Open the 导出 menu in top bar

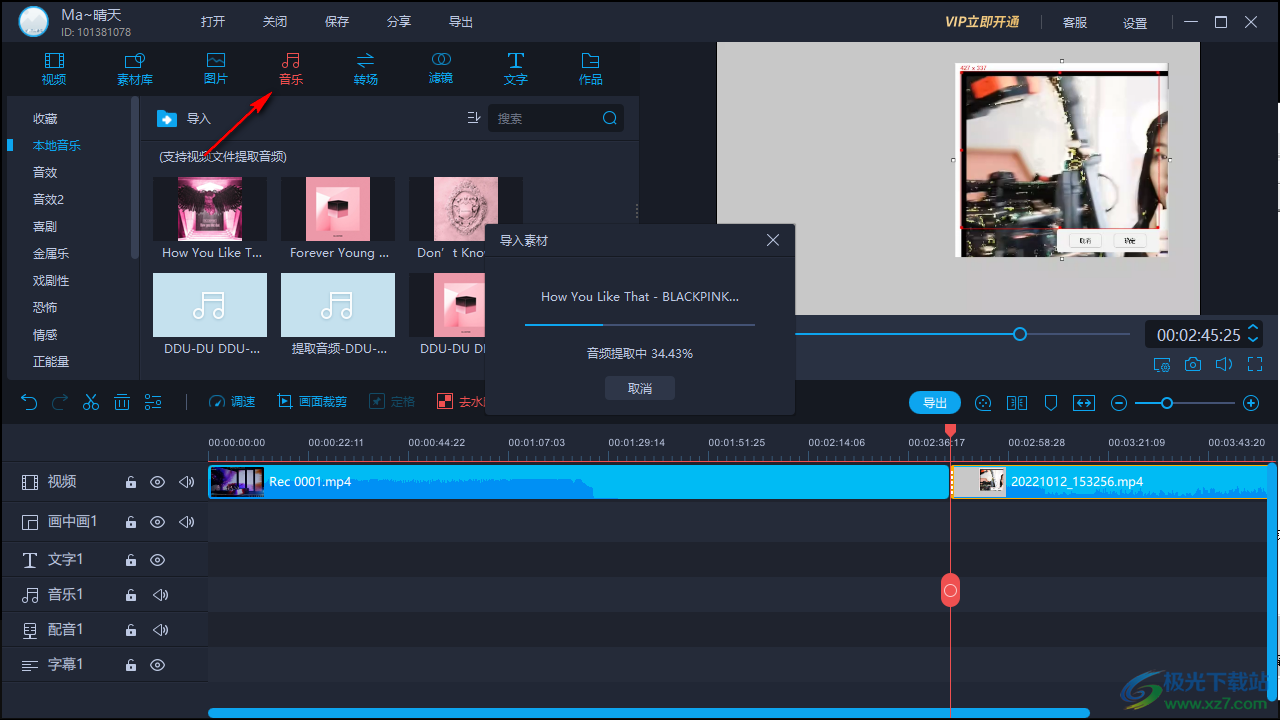pyautogui.click(x=461, y=22)
